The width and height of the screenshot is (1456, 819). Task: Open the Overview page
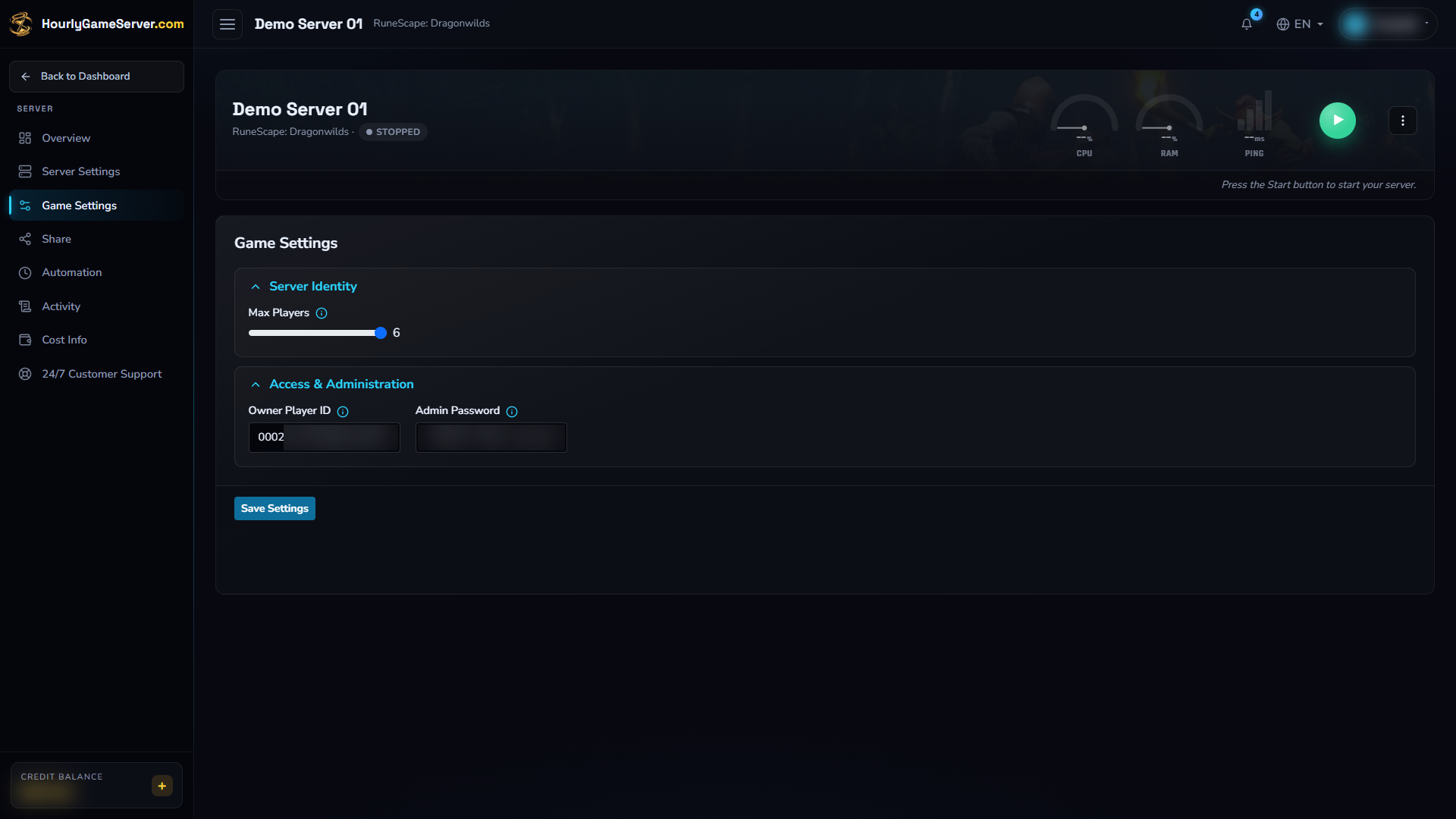(96, 138)
